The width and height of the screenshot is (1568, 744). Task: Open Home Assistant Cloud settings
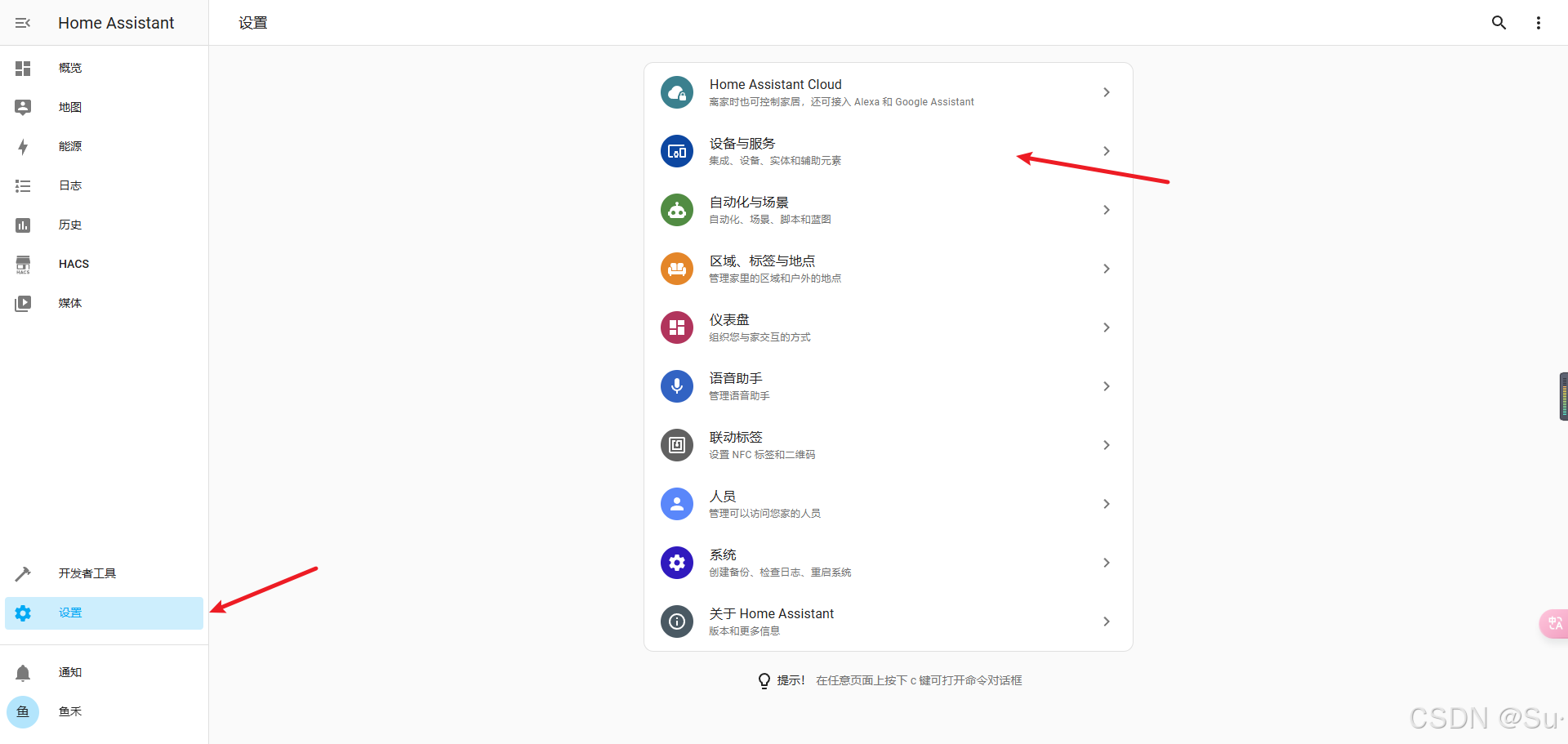pyautogui.click(x=888, y=92)
